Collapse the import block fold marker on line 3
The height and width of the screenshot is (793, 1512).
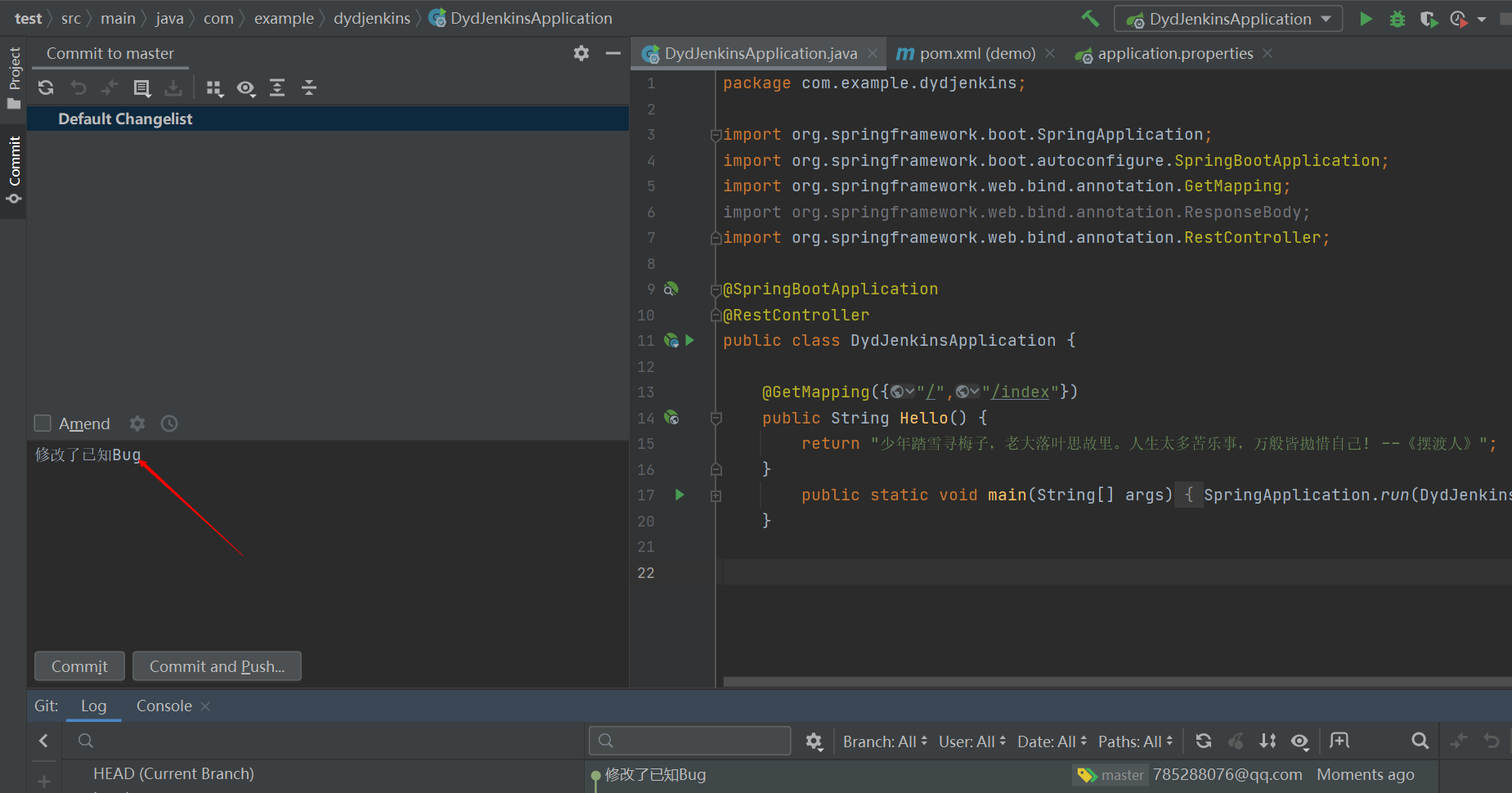point(716,135)
